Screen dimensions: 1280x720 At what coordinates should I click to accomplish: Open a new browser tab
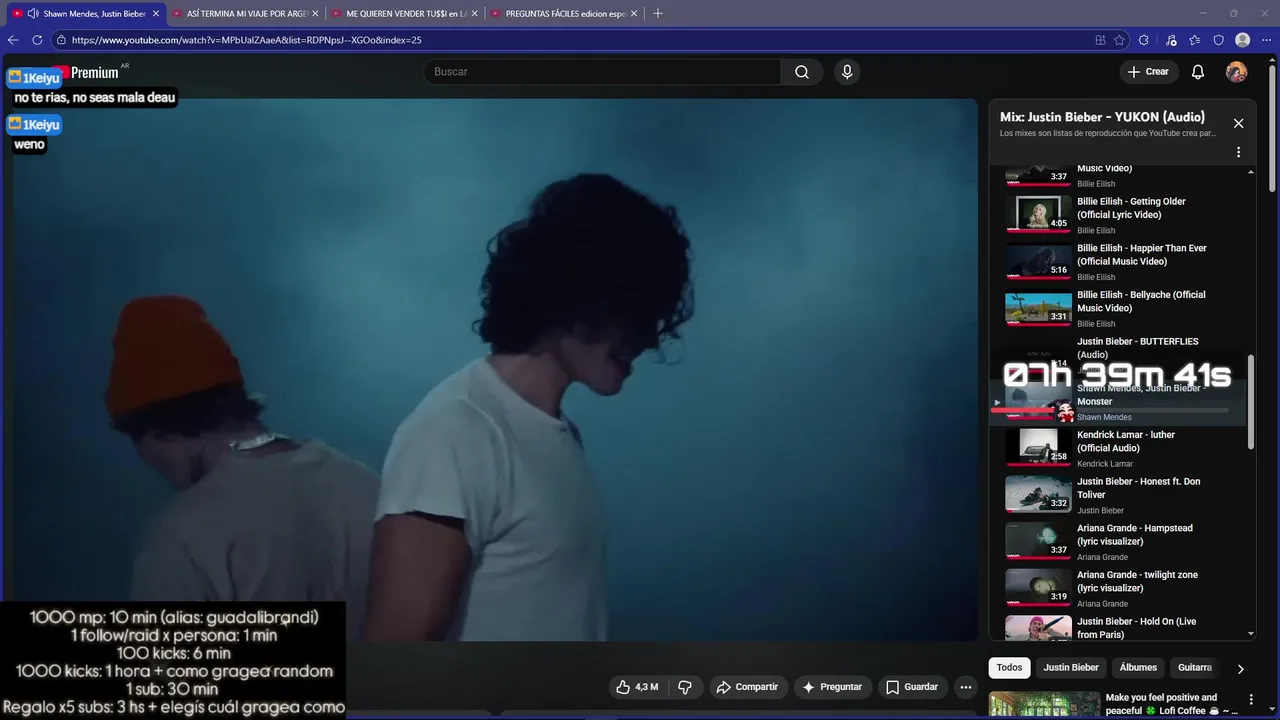click(657, 14)
